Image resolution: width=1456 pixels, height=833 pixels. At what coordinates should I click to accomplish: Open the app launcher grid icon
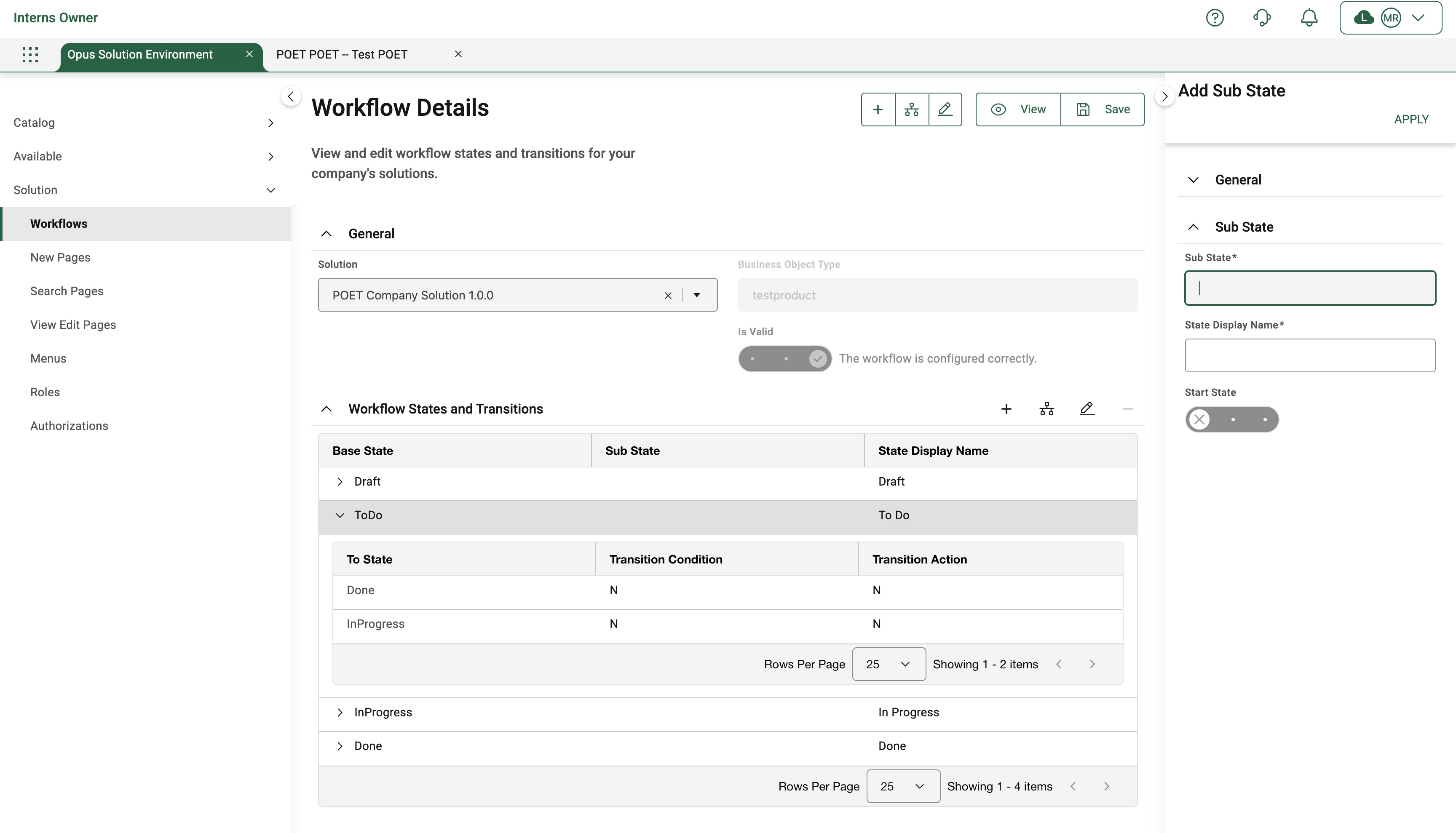30,54
